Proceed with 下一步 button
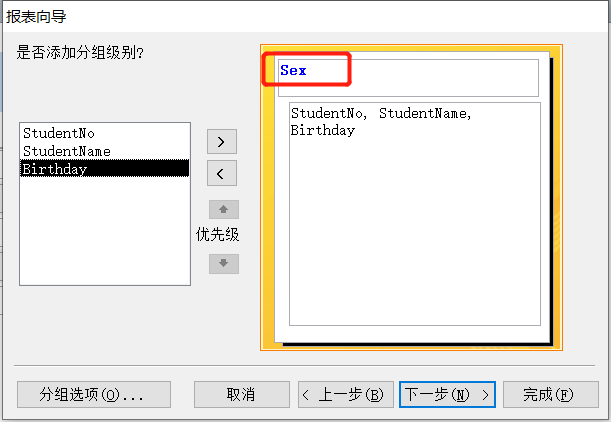Viewport: 611px width, 422px height. coord(446,394)
